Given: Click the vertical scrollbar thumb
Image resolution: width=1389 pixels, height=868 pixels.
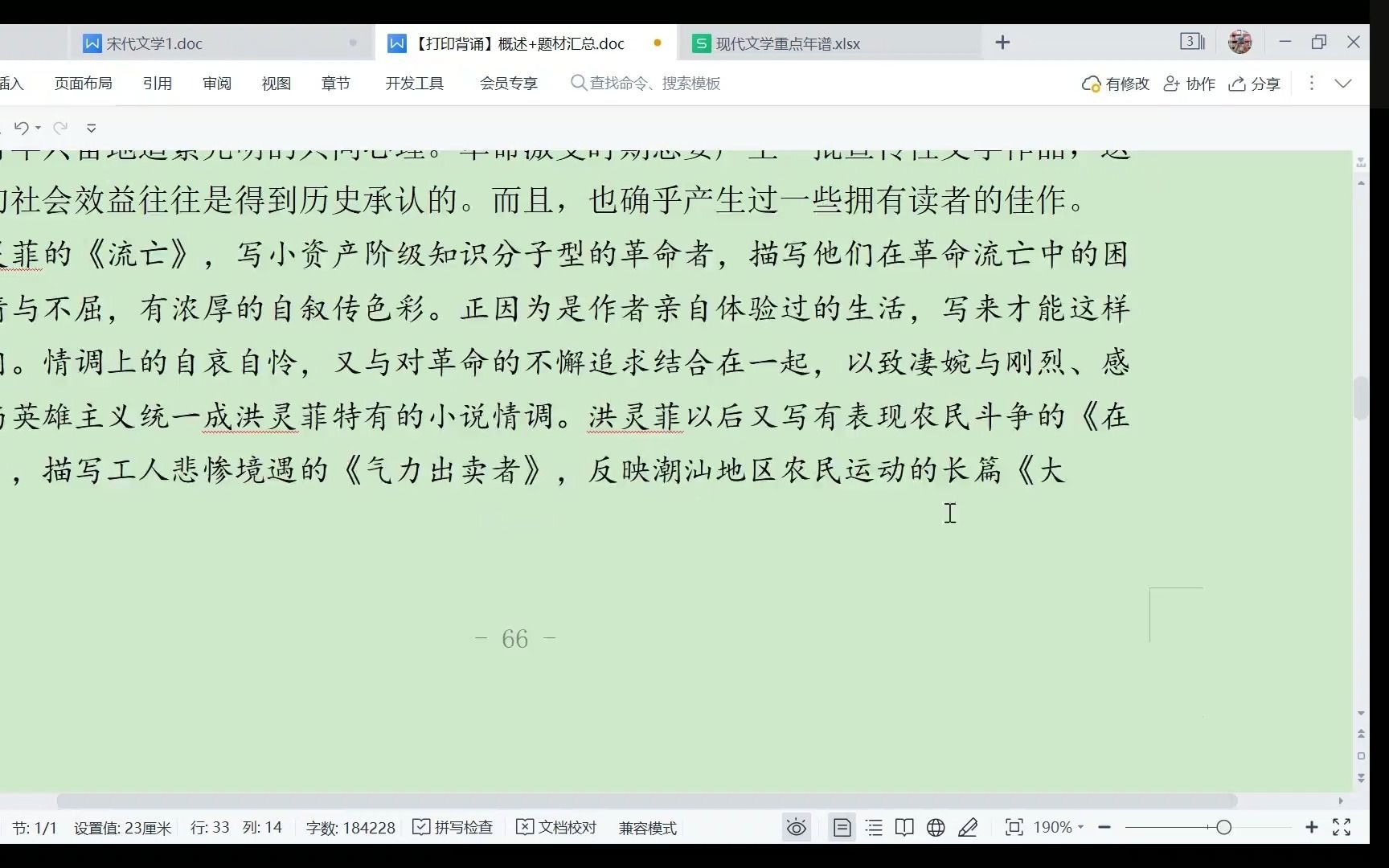Looking at the screenshot, I should point(1361,399).
